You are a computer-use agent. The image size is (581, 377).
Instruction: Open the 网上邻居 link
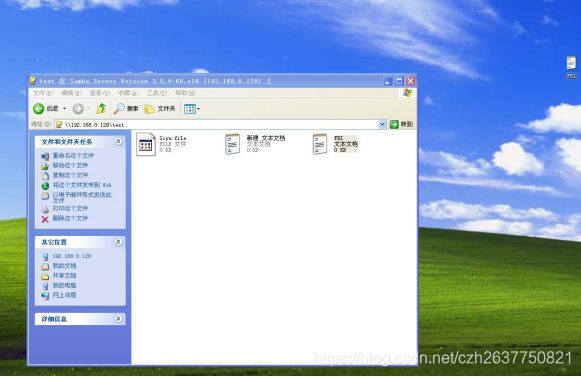[x=64, y=295]
